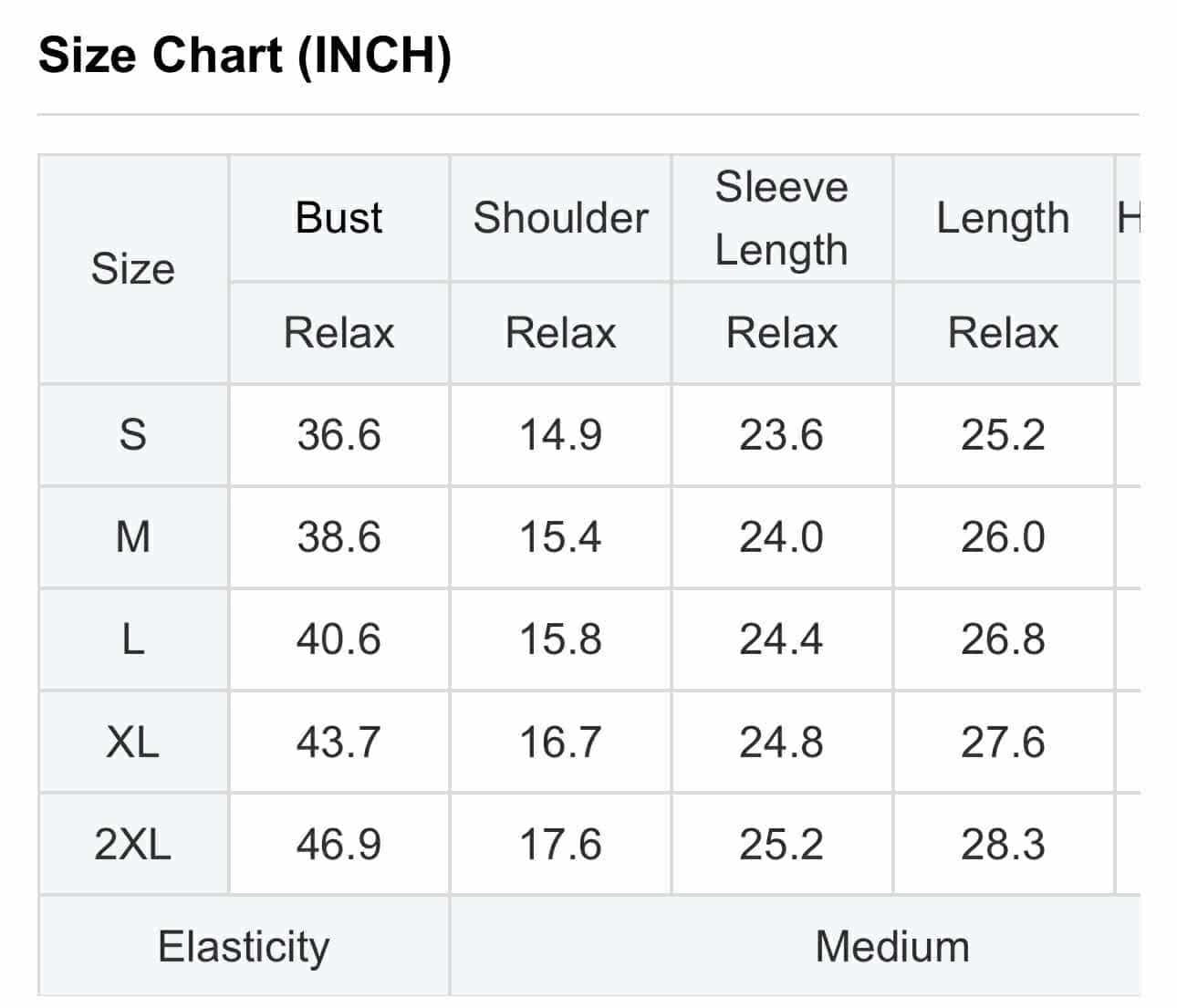
Task: Select sleeve length value 24.4
Action: tap(781, 639)
